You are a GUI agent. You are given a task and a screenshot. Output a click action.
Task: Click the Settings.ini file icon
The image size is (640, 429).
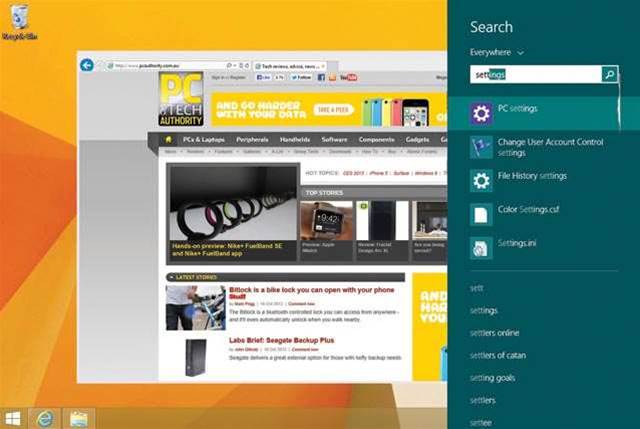482,248
